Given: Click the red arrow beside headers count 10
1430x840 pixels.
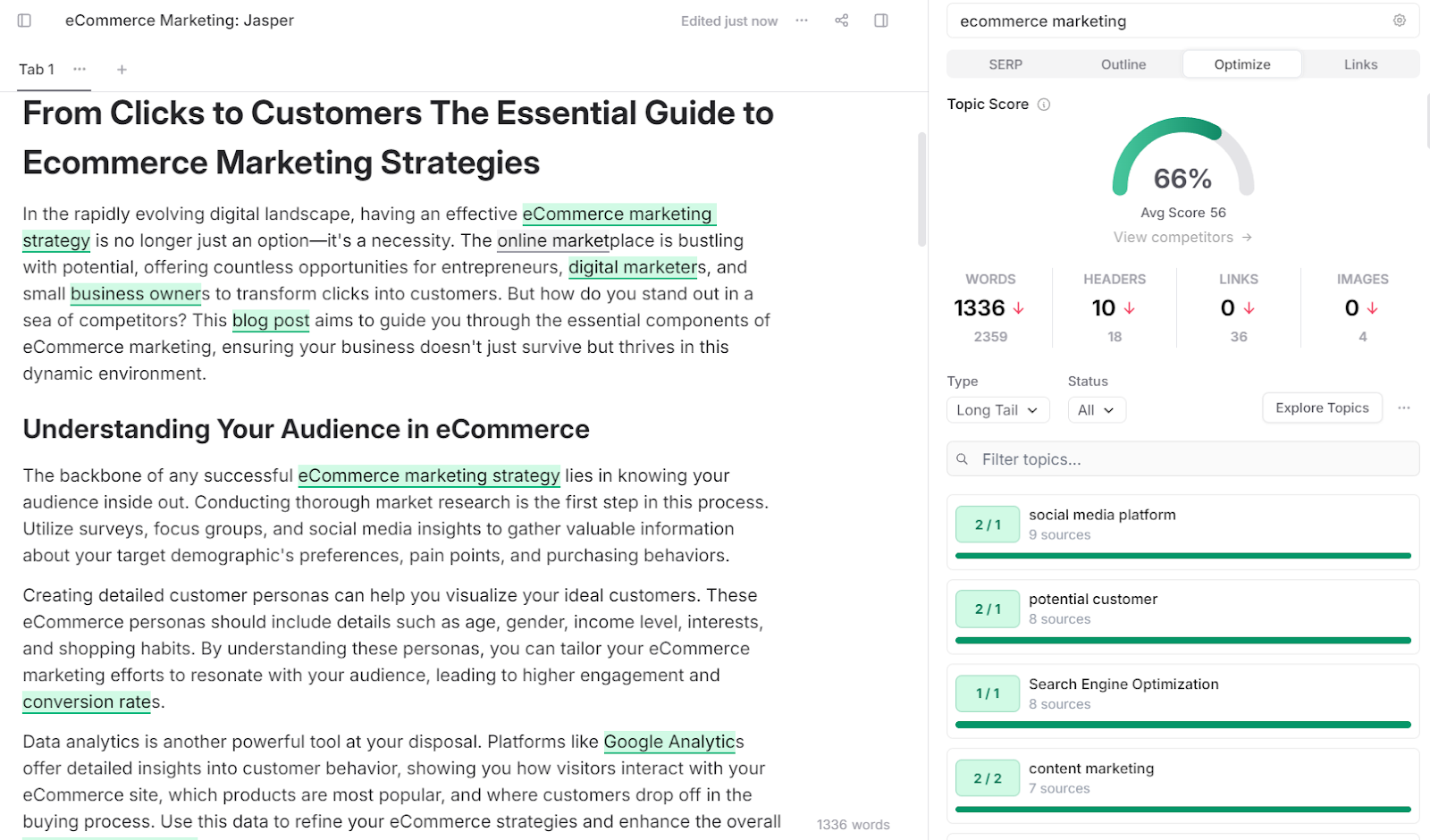Looking at the screenshot, I should tap(1129, 308).
